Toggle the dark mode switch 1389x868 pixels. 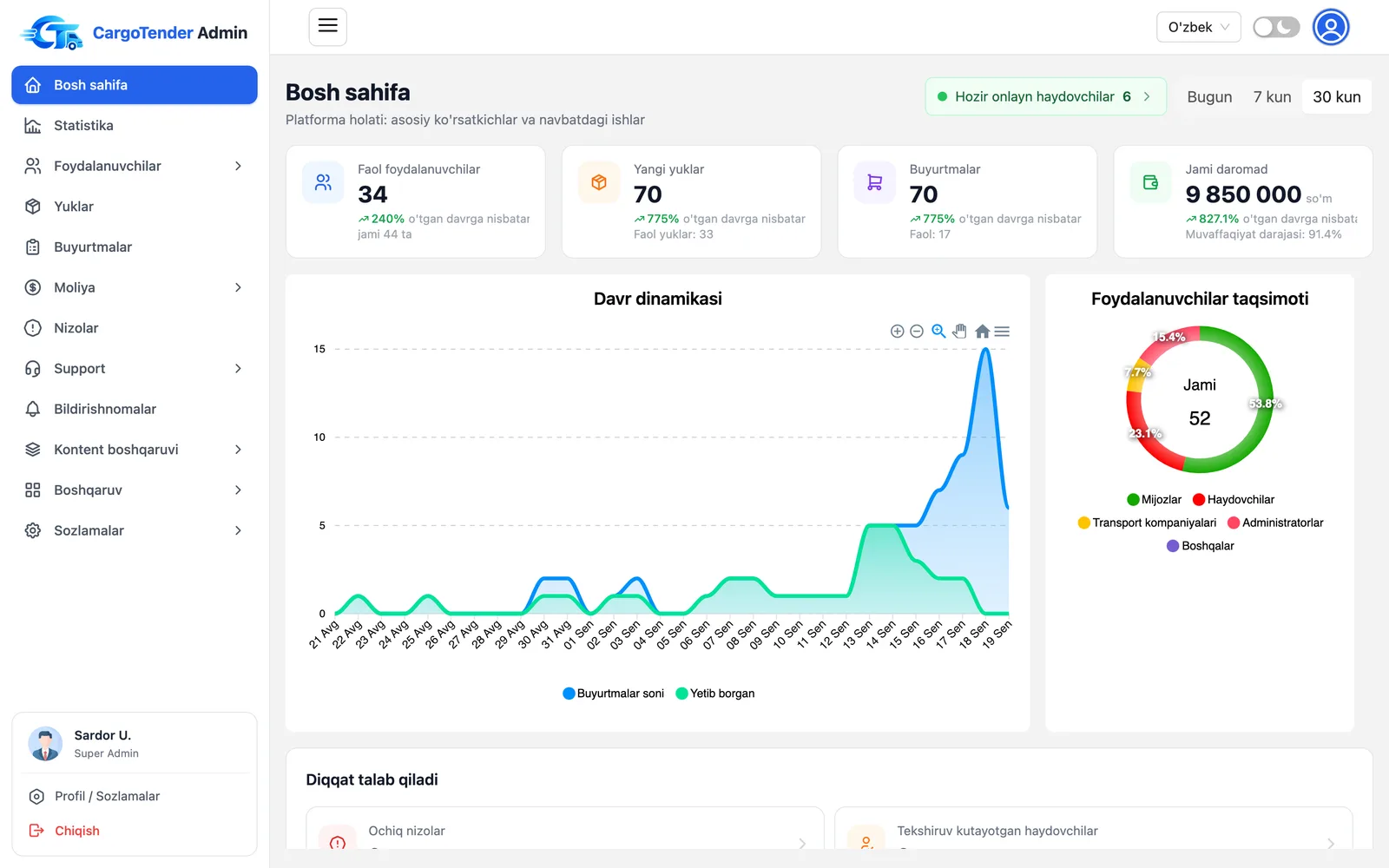[x=1276, y=27]
